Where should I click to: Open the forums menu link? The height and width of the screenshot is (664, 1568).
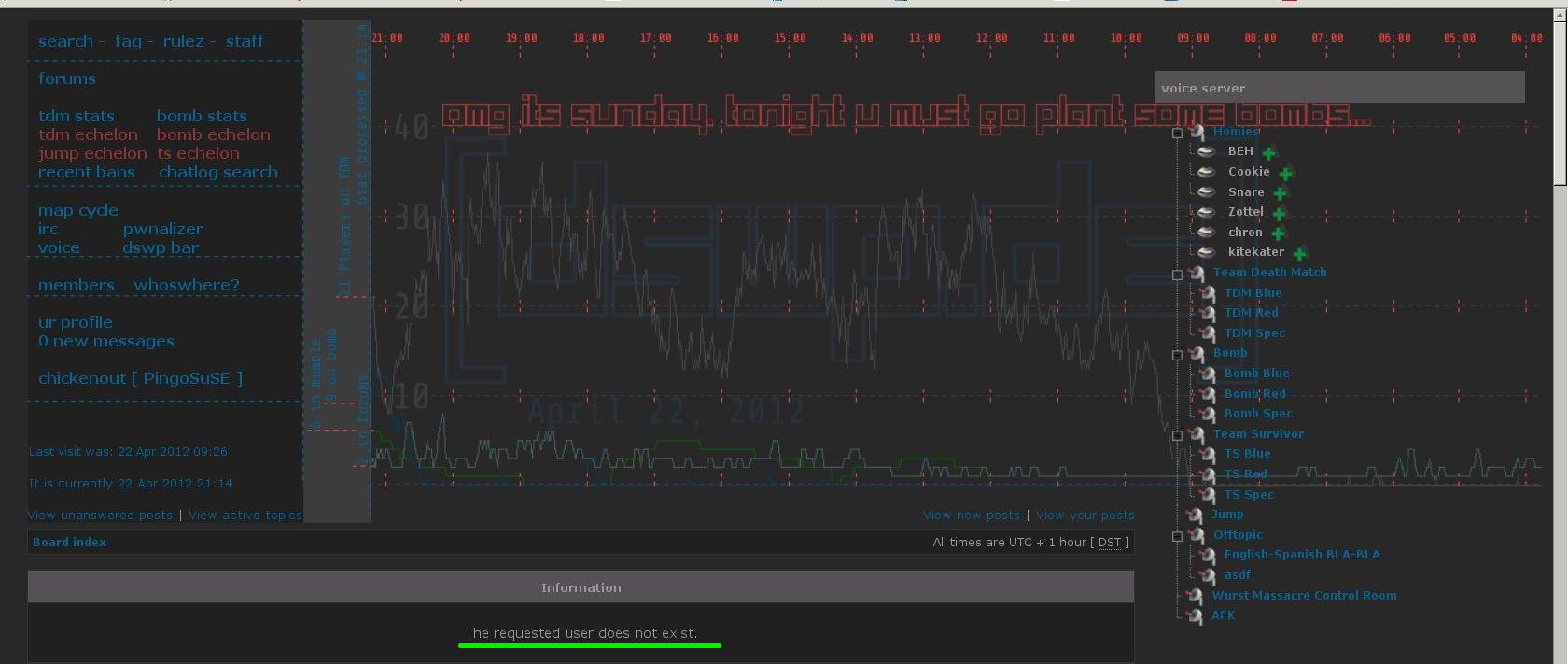pos(66,78)
